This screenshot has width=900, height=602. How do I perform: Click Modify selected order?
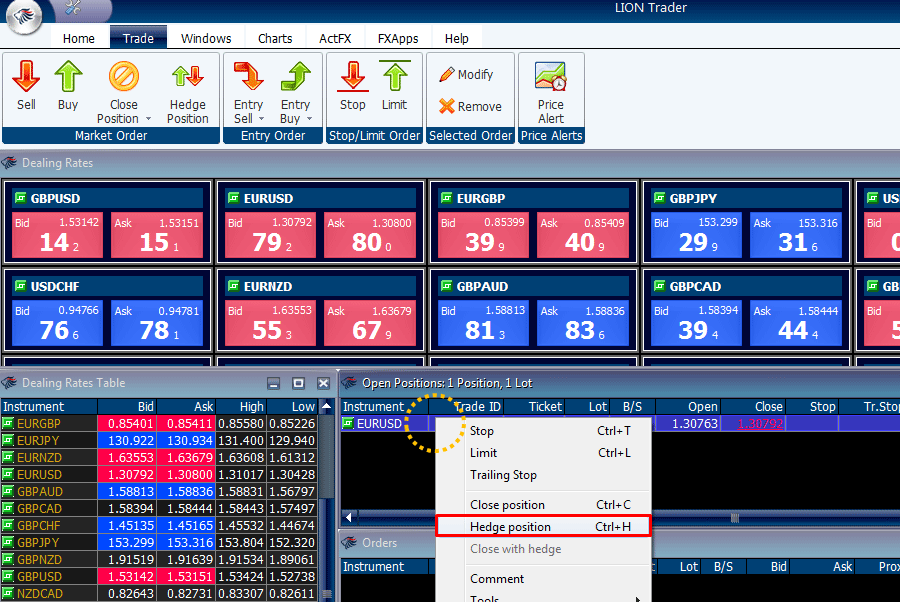tap(466, 75)
